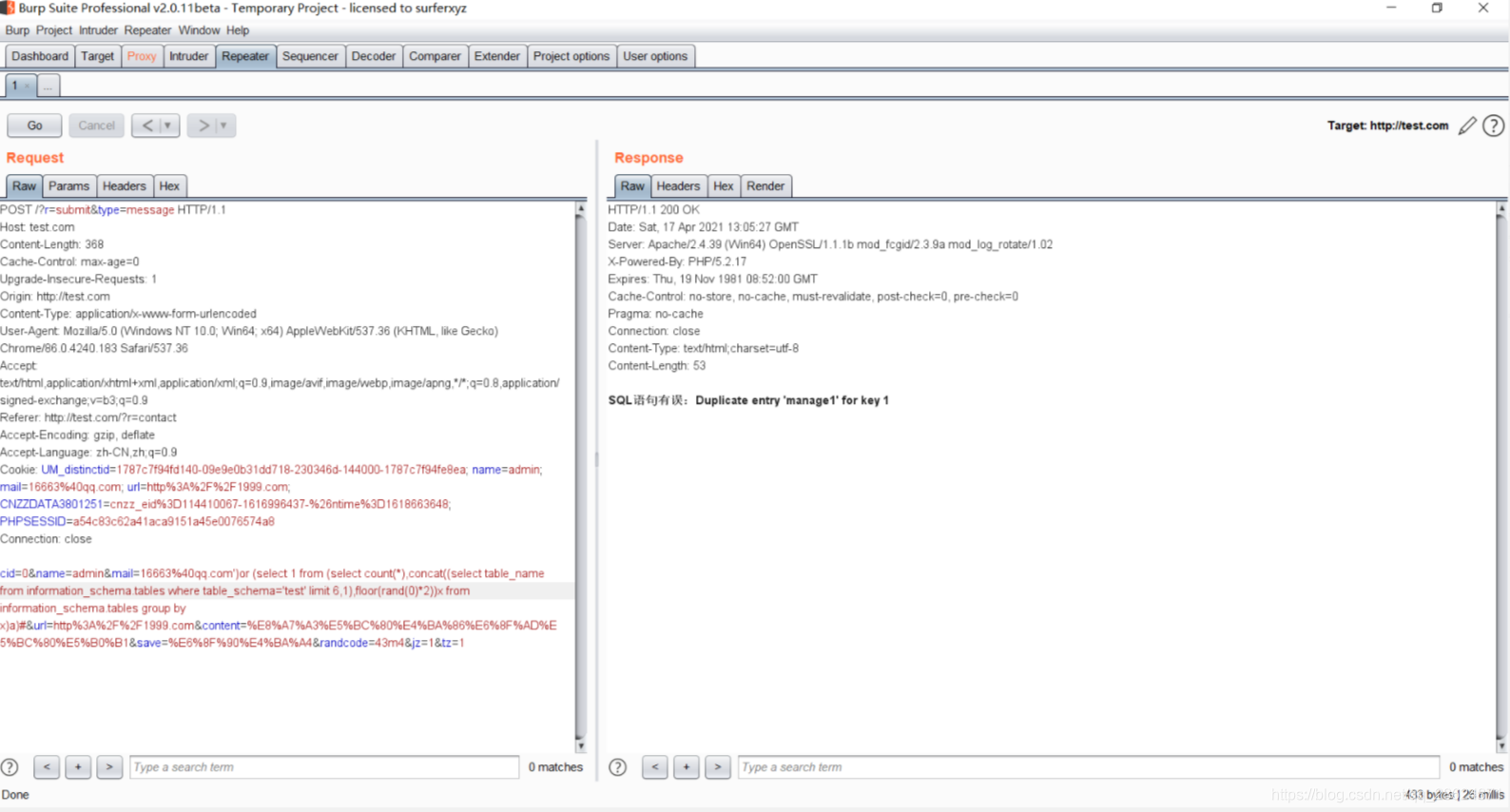This screenshot has height=812, width=1510.
Task: Open the back history dropdown arrow
Action: [x=168, y=126]
